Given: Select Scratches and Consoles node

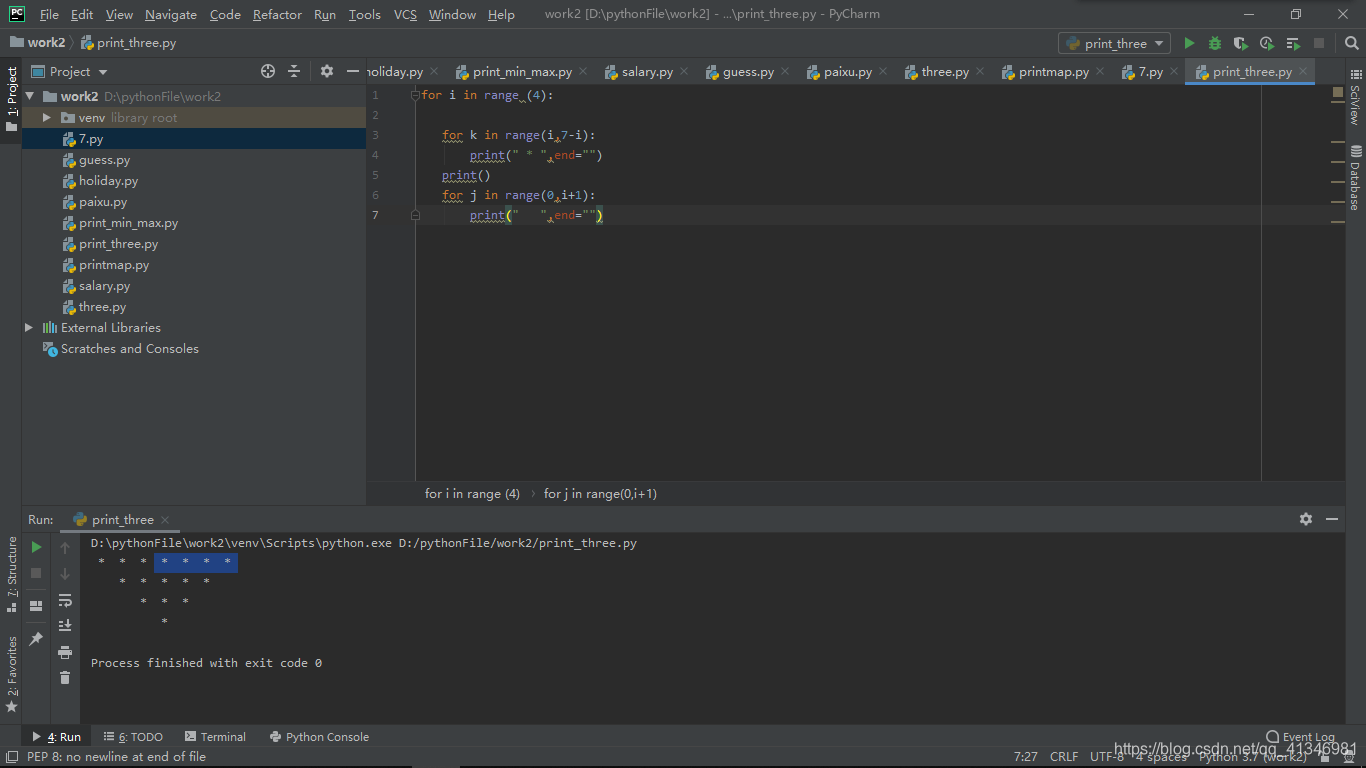Looking at the screenshot, I should click(x=129, y=348).
